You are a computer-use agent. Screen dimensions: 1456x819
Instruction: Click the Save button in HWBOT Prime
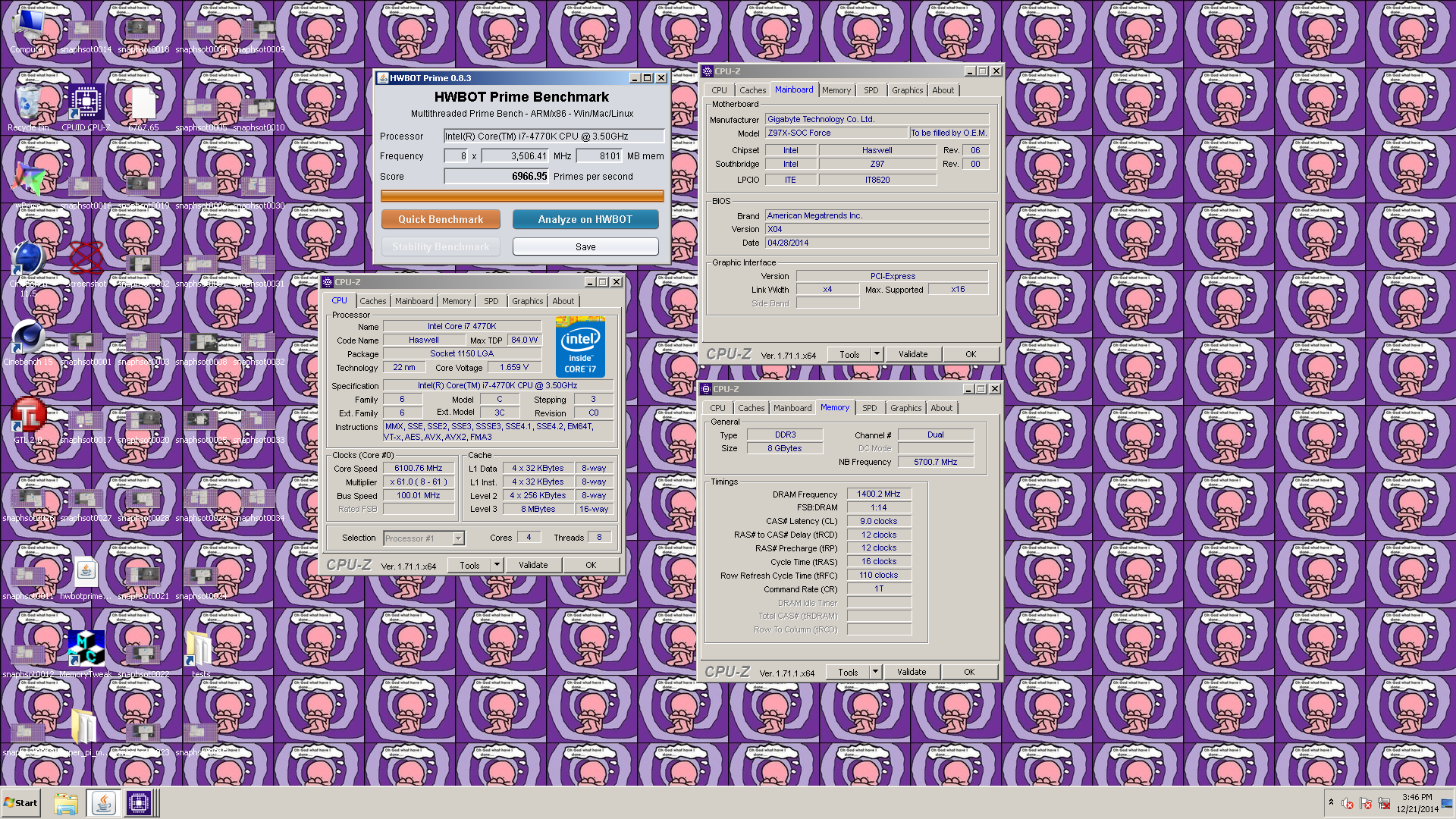pos(585,246)
